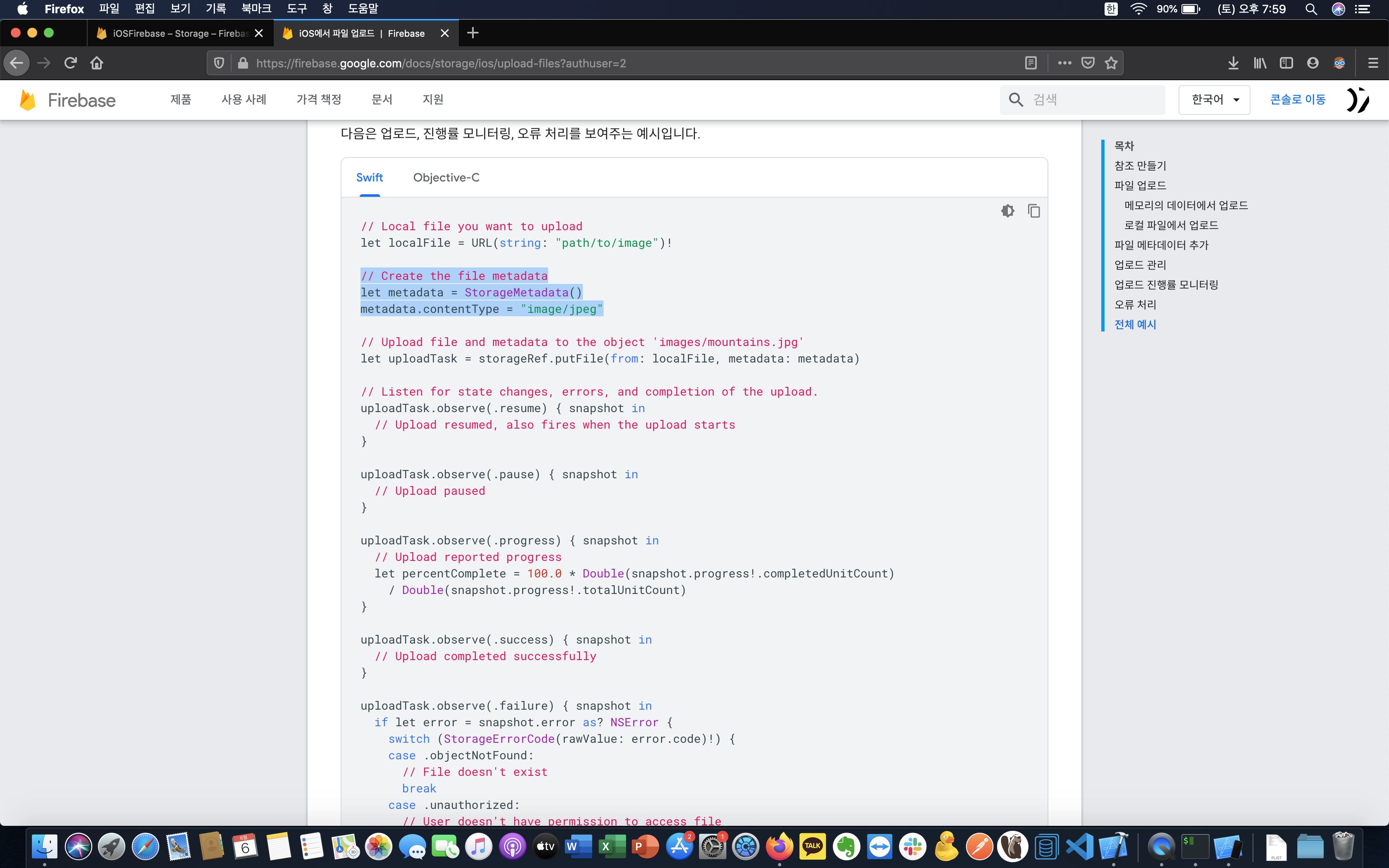This screenshot has height=868, width=1389.
Task: Toggle the Firefox sidebar view
Action: coord(1286,63)
